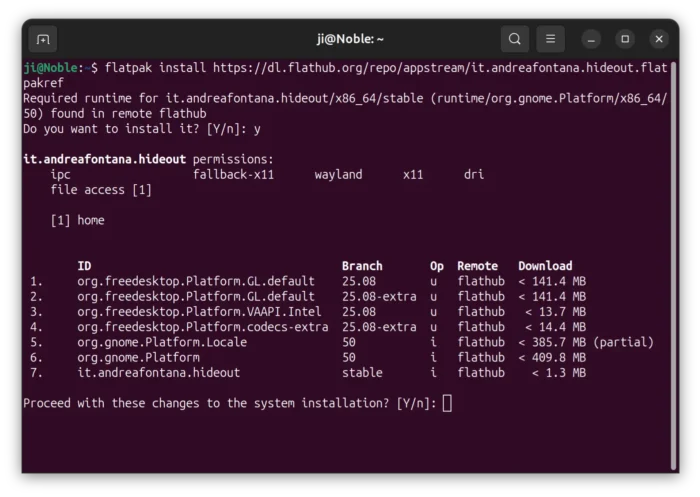Click the Branch column header
The width and height of the screenshot is (700, 497).
point(362,266)
